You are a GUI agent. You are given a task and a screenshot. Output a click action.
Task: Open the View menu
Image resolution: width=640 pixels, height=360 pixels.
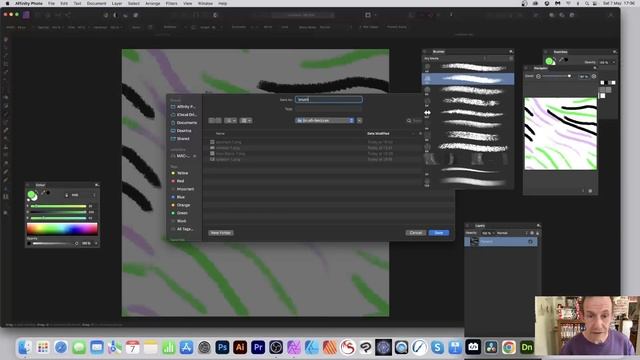[x=187, y=3]
